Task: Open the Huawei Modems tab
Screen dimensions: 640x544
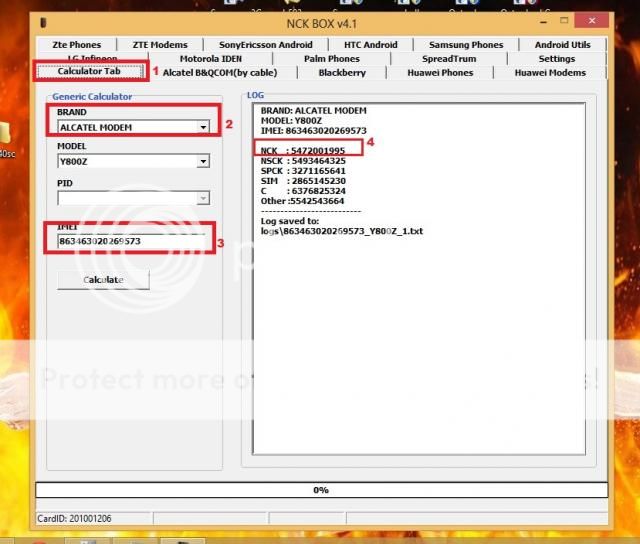Action: (551, 73)
